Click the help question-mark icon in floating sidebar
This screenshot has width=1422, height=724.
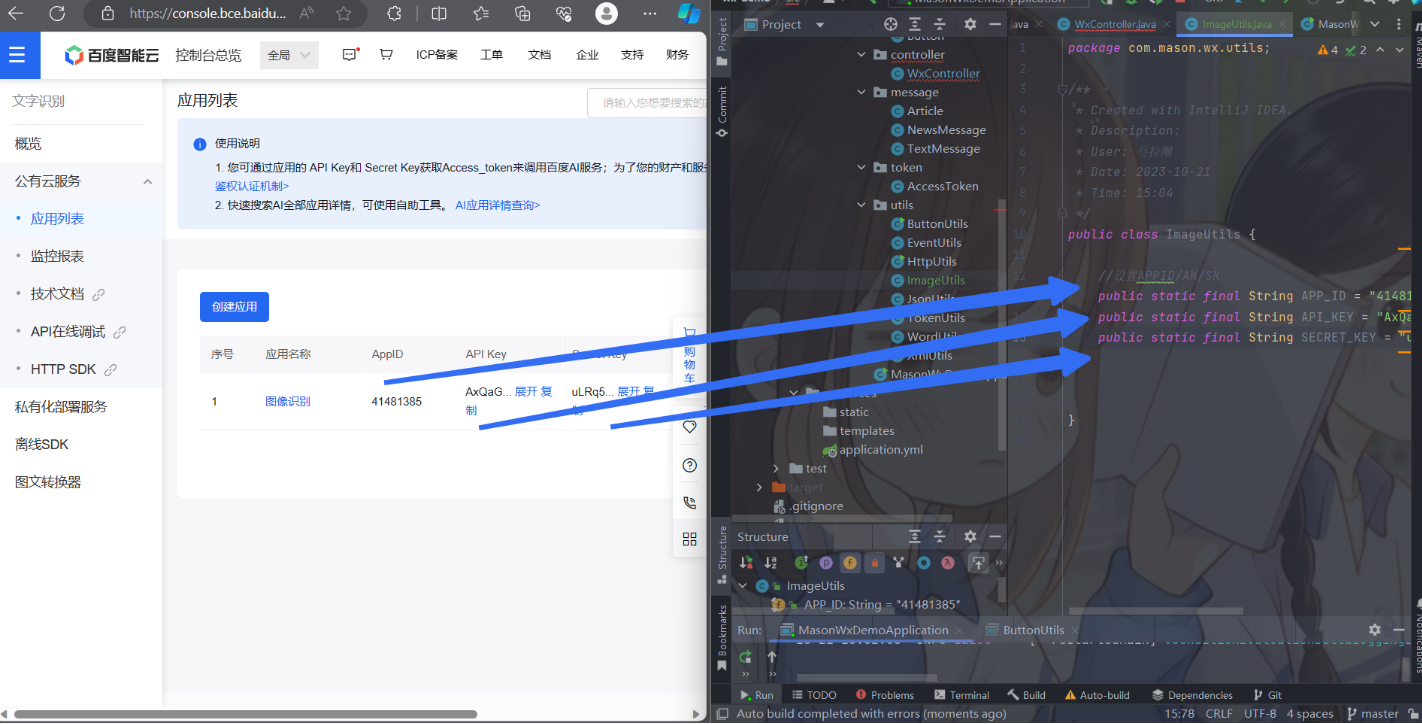click(689, 465)
